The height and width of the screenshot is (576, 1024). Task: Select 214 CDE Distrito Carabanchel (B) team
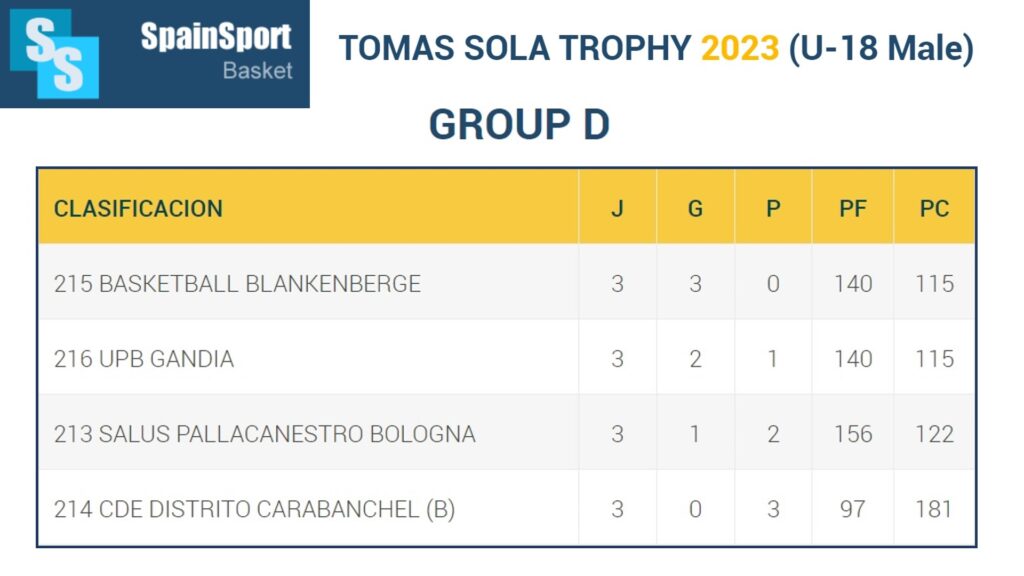pyautogui.click(x=254, y=509)
